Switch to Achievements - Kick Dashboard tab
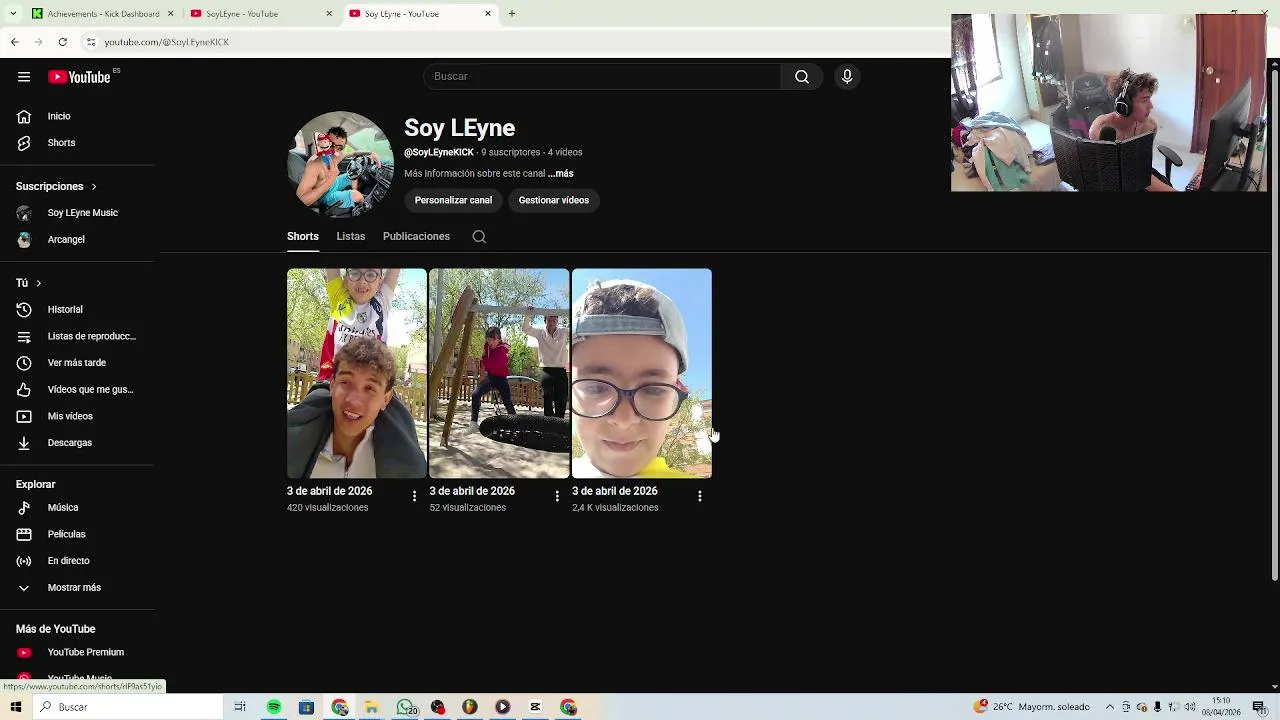This screenshot has width=1280, height=720. coord(103,14)
